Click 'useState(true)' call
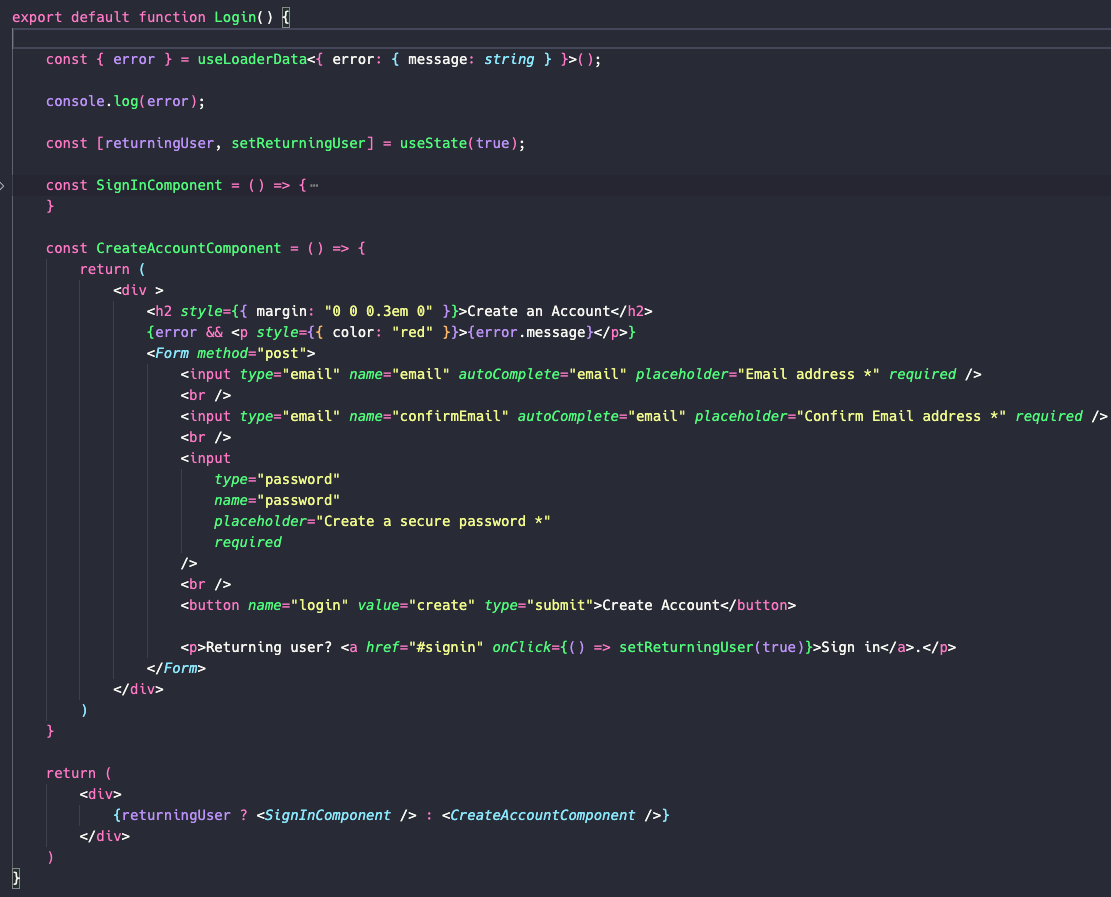The image size is (1111, 897). click(458, 143)
